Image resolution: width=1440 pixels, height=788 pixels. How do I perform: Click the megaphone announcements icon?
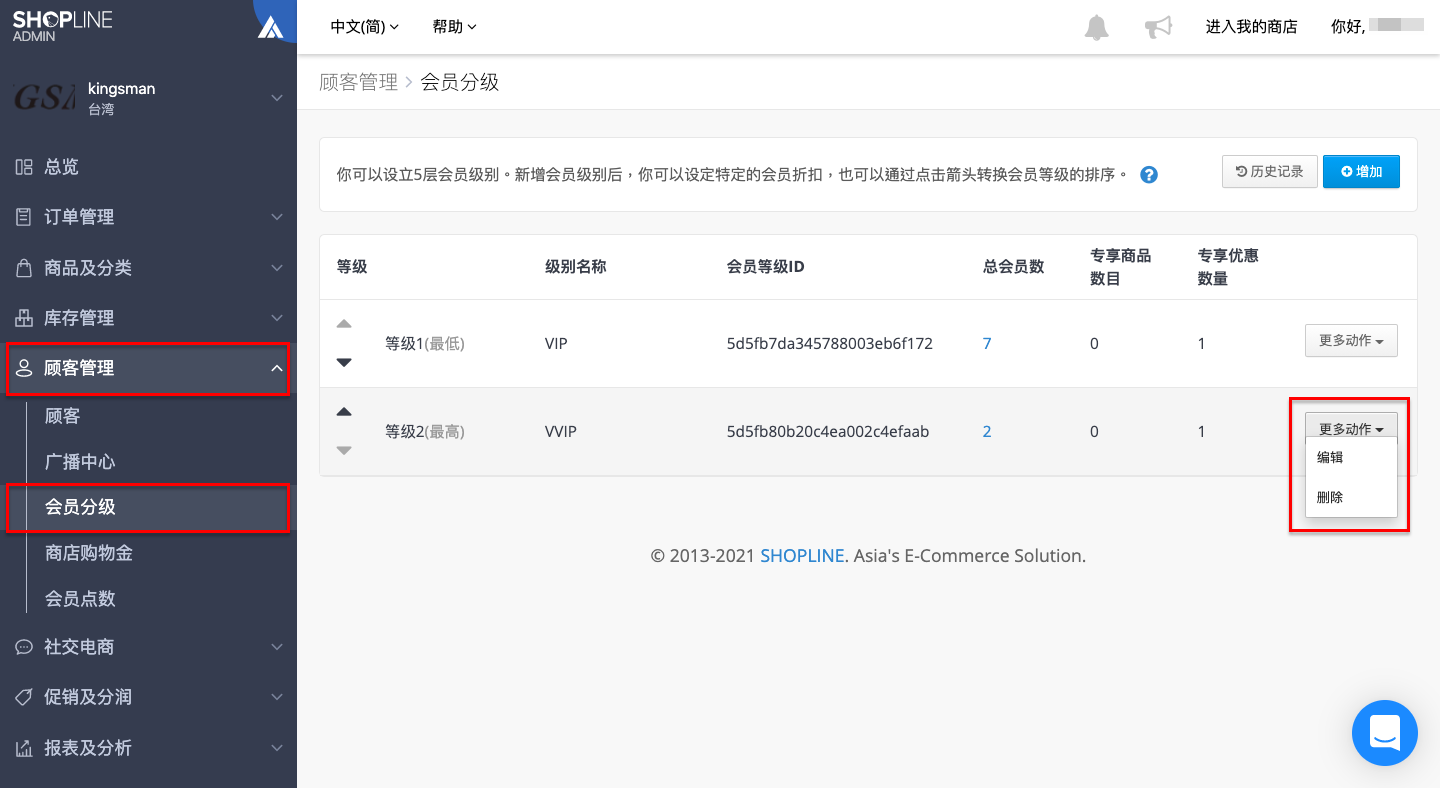coord(1158,27)
